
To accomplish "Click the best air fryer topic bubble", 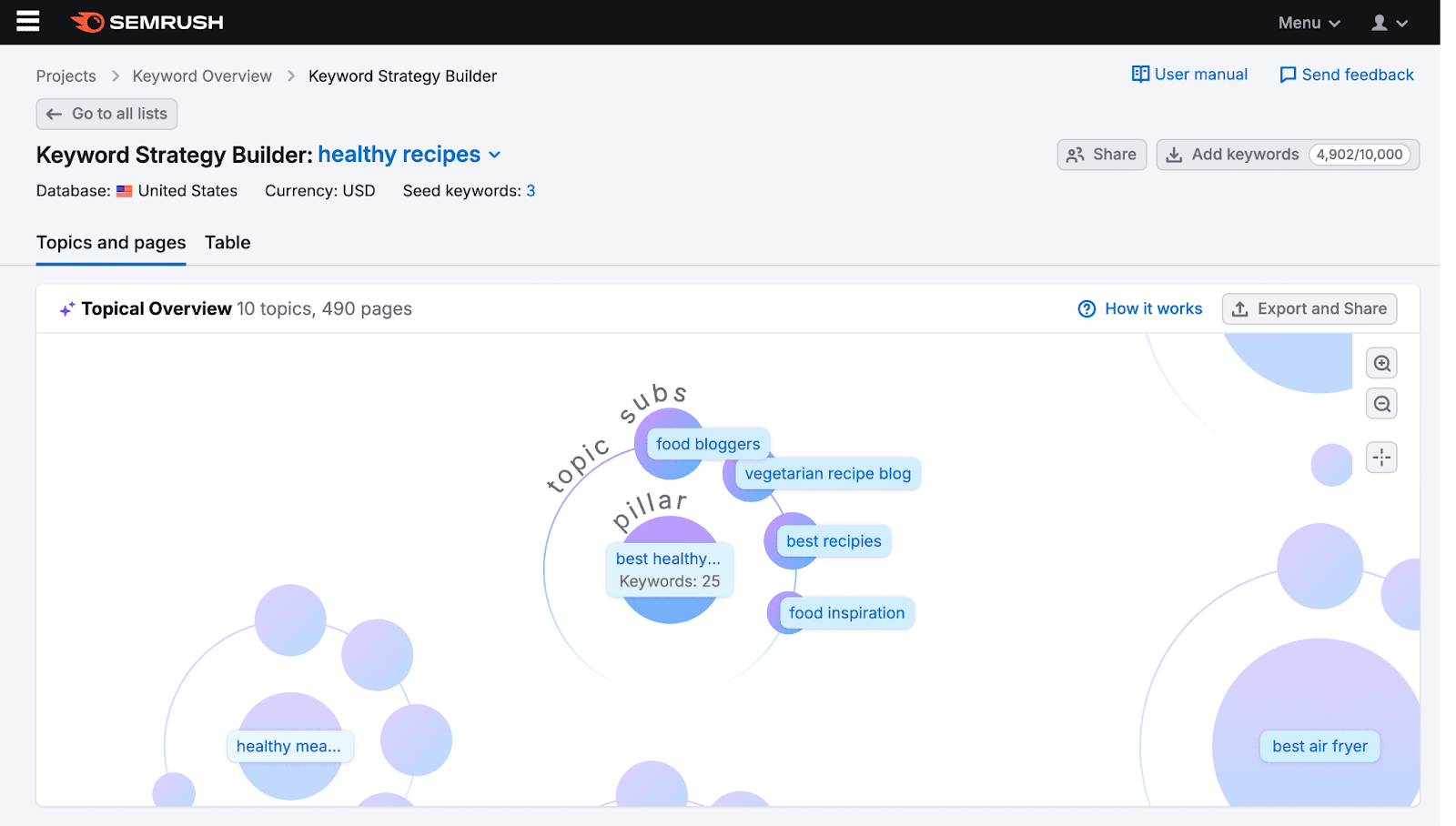I will click(x=1319, y=746).
